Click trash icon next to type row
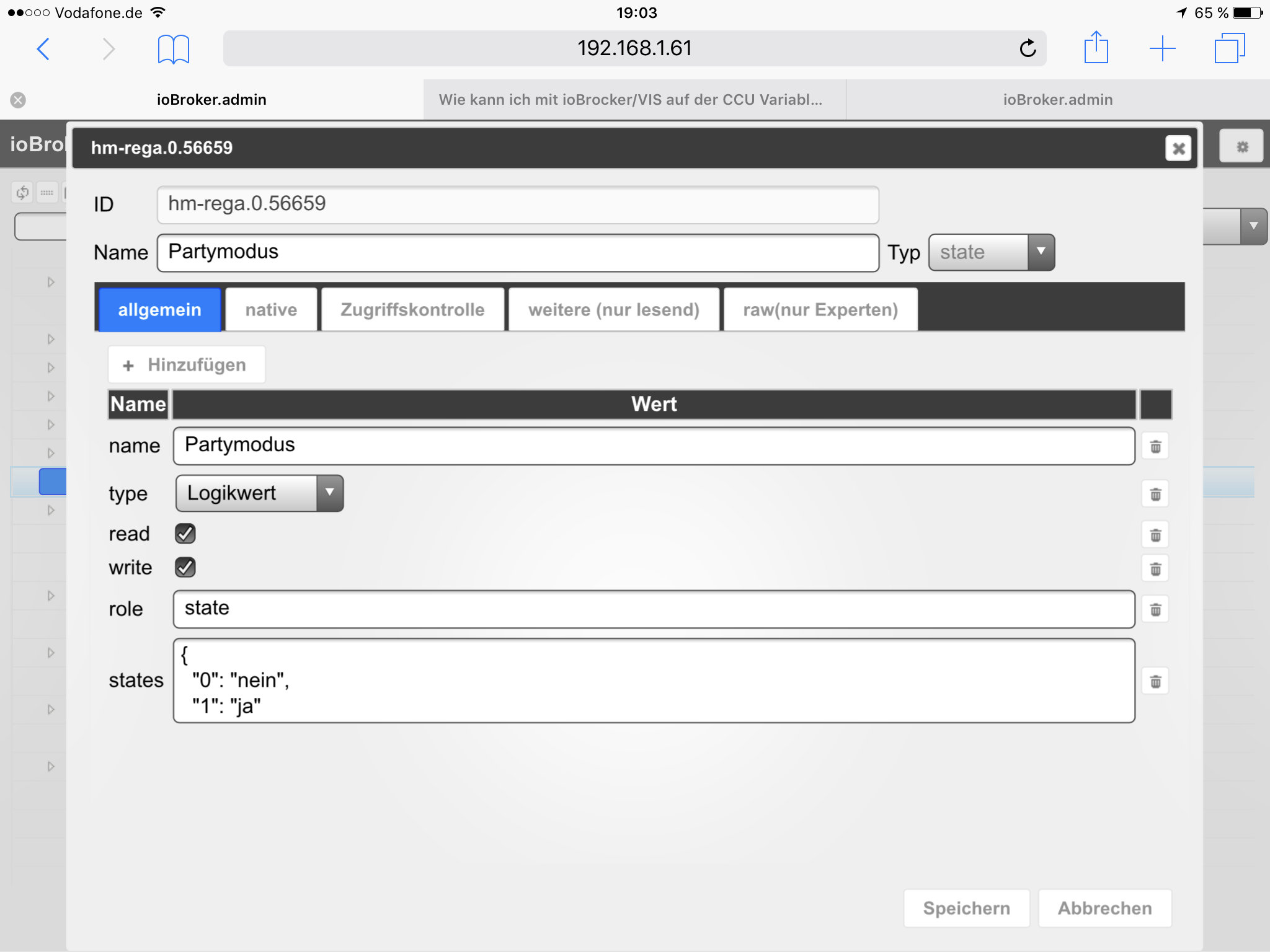Viewport: 1270px width, 952px height. point(1155,494)
